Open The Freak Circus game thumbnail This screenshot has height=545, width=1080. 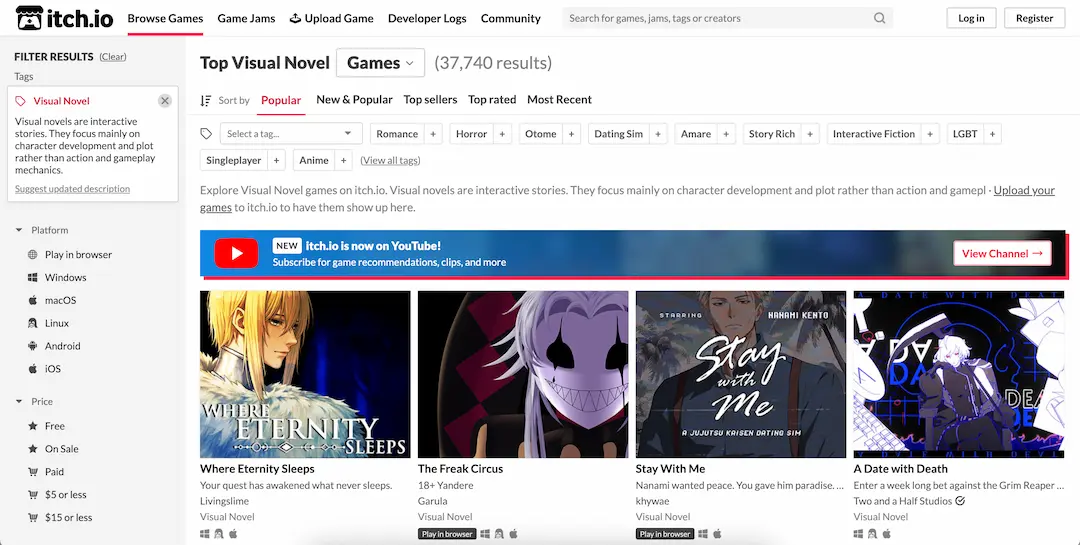(523, 374)
